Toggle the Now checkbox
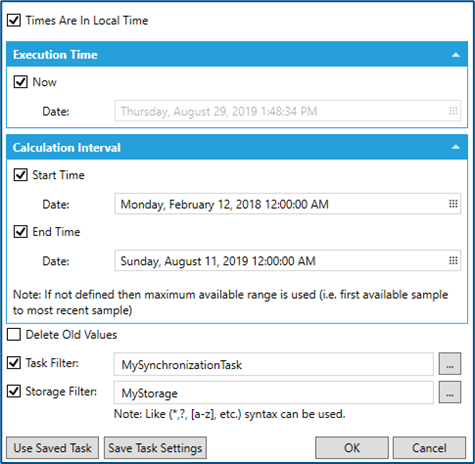 (21, 82)
